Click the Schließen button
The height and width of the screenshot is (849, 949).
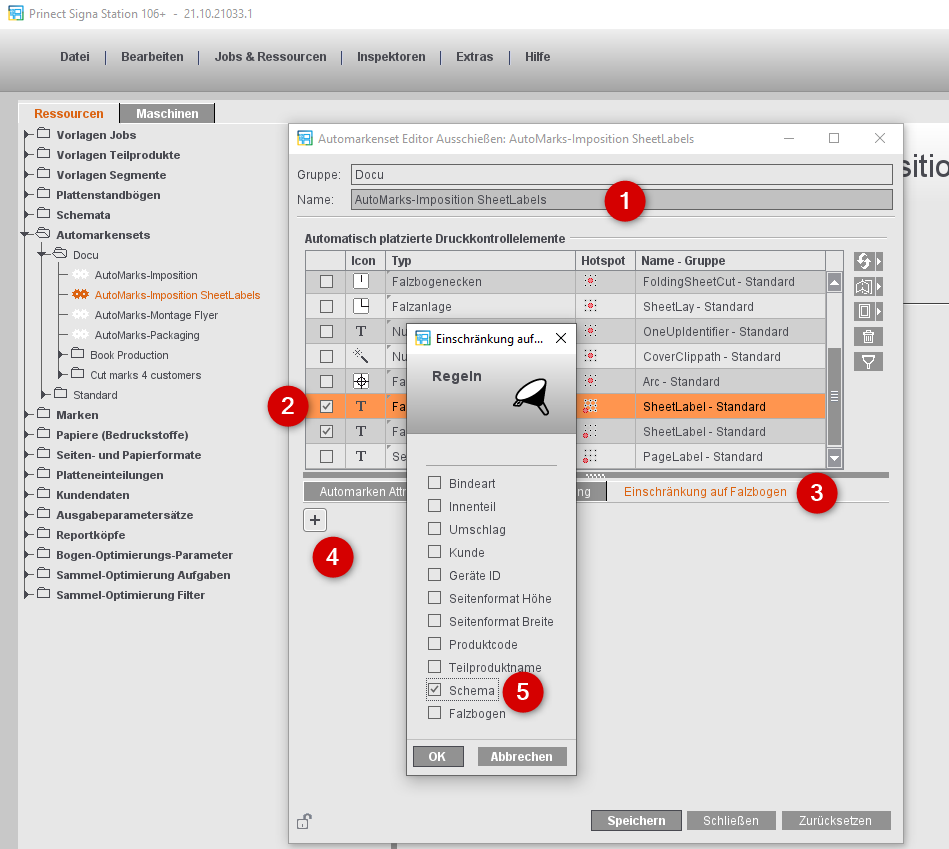[x=731, y=821]
